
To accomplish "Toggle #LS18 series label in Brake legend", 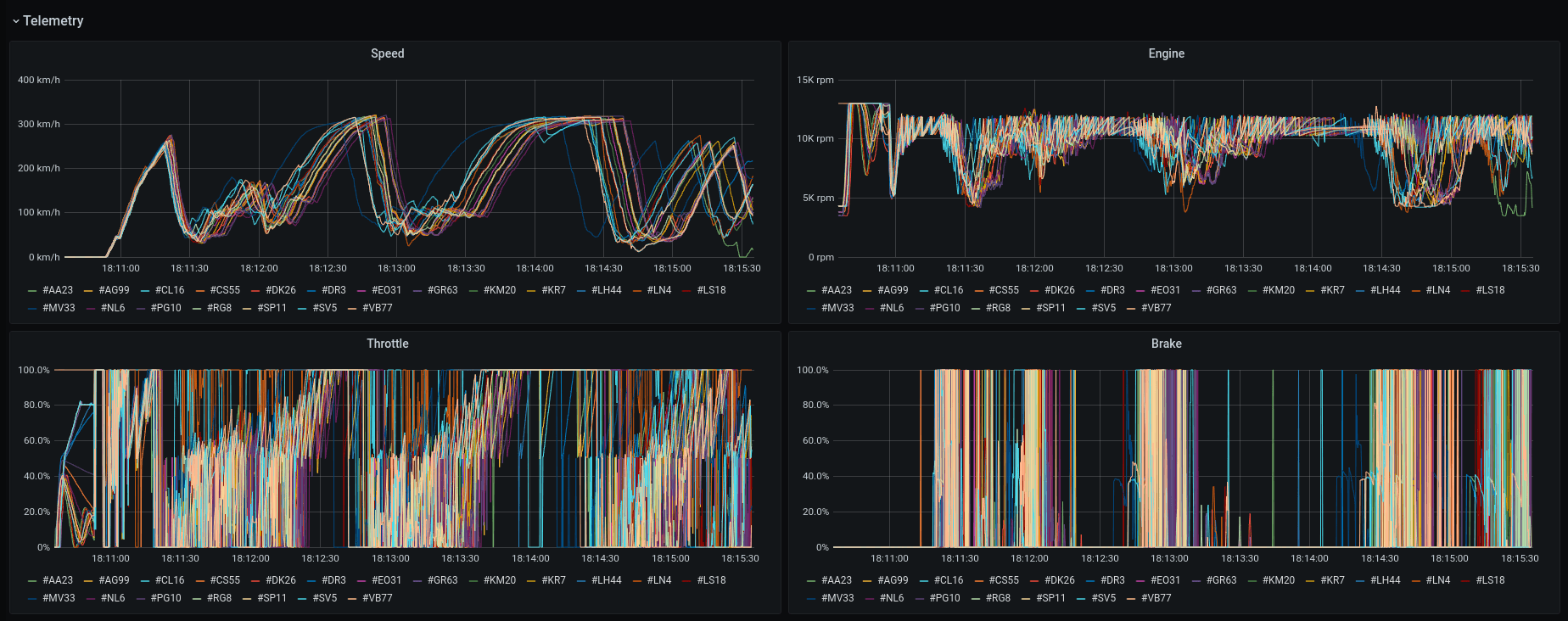I will point(1490,580).
